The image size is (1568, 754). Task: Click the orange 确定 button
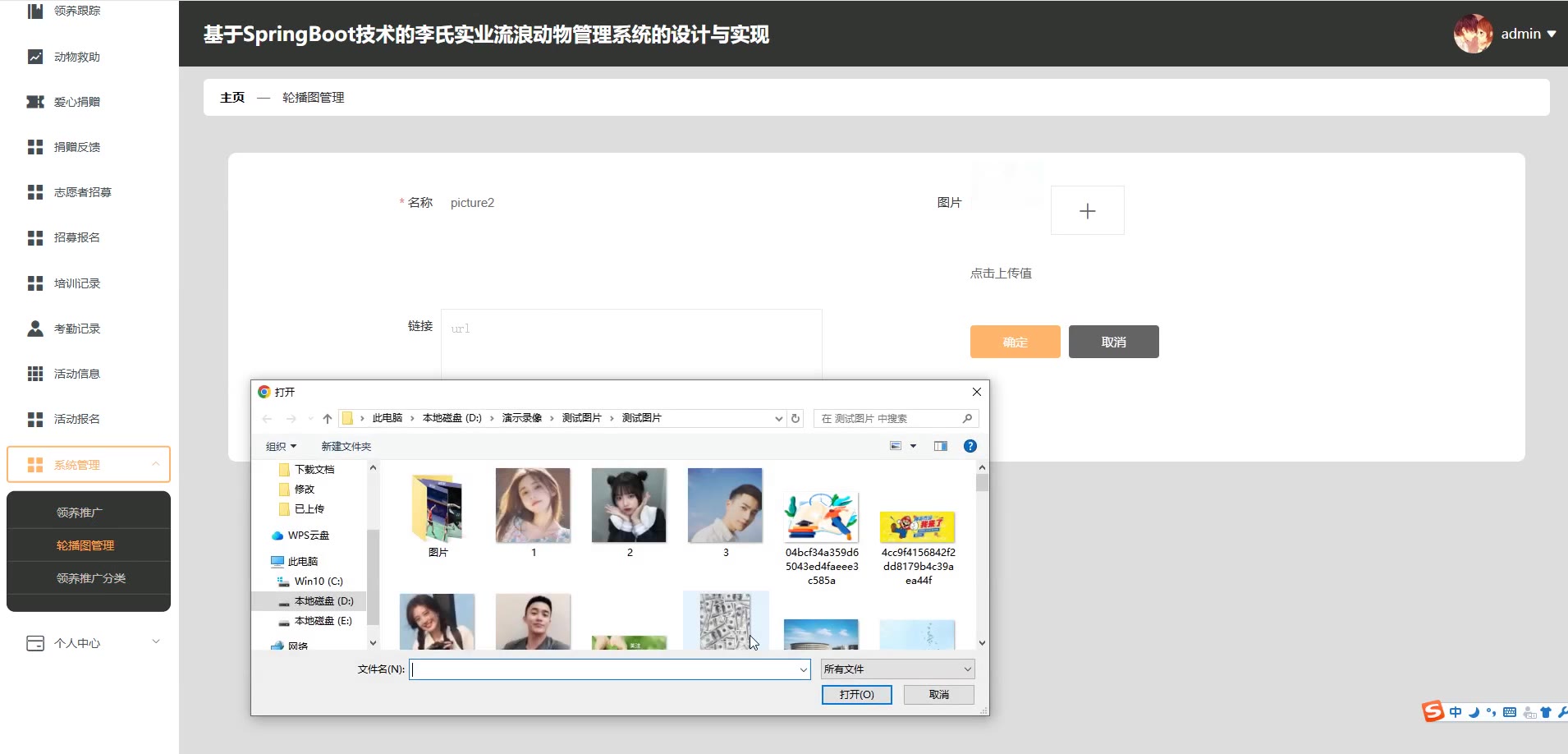[x=1016, y=342]
